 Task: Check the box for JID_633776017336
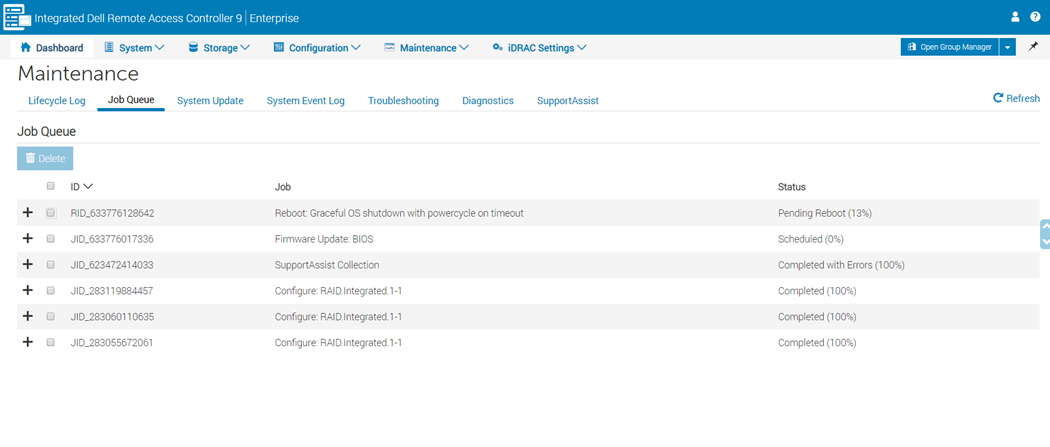[x=50, y=238]
